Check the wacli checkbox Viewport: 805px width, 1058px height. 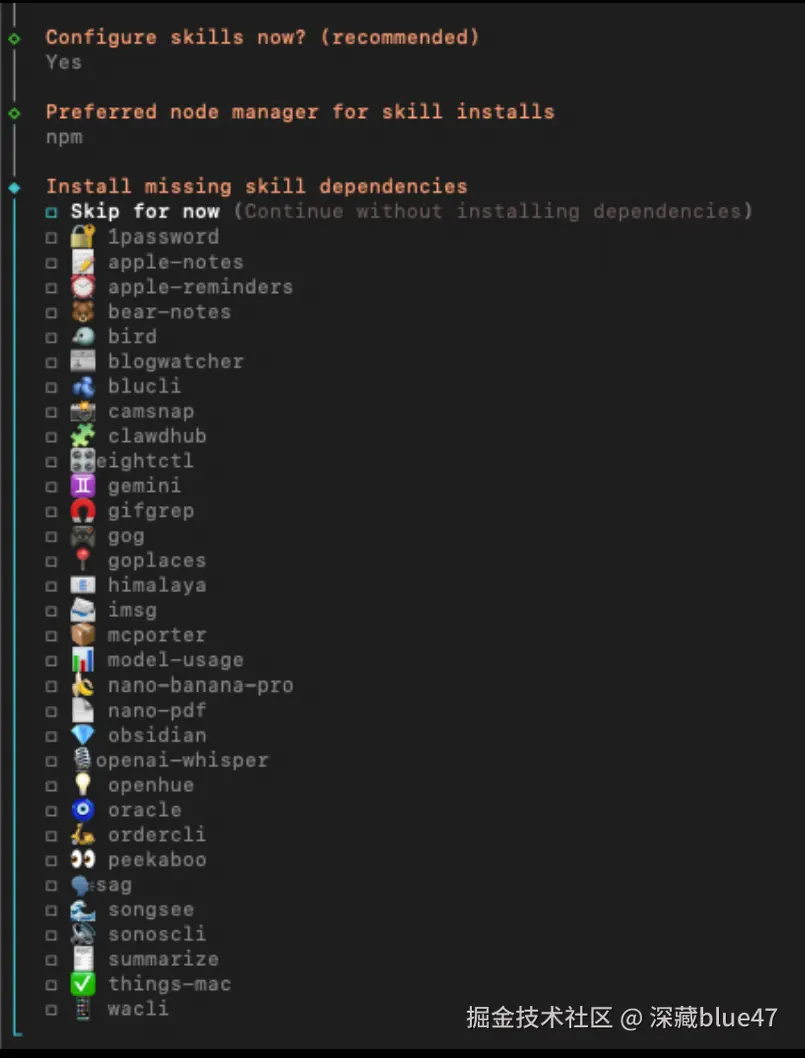click(x=52, y=1009)
